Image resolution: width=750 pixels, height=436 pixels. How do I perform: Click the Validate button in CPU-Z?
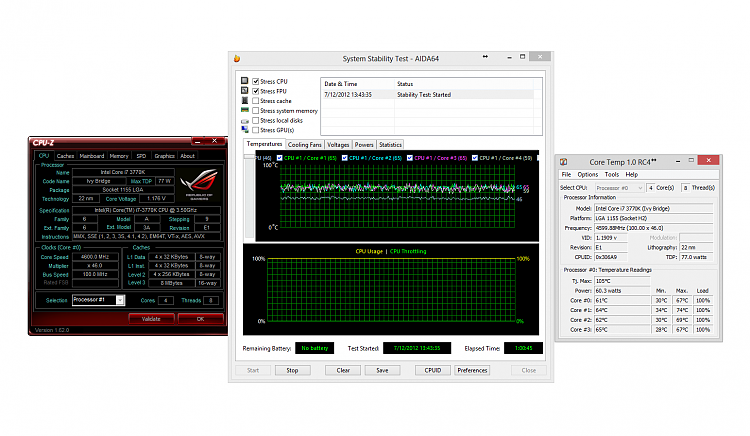tap(151, 319)
